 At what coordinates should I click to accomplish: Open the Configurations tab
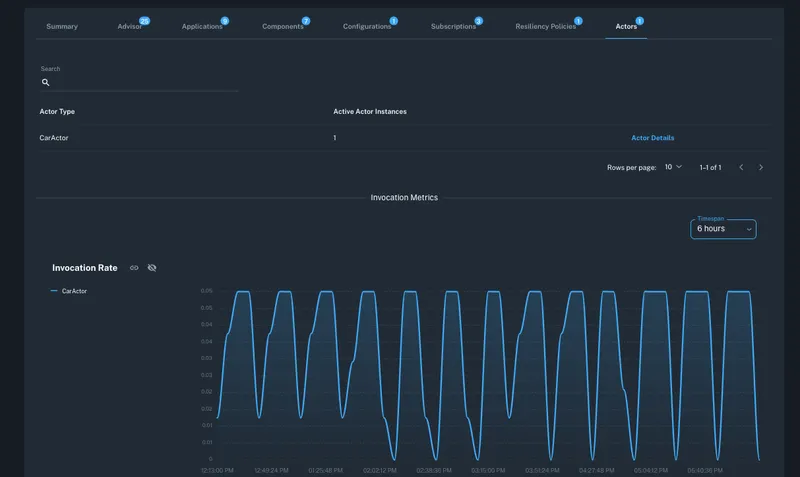[x=367, y=26]
